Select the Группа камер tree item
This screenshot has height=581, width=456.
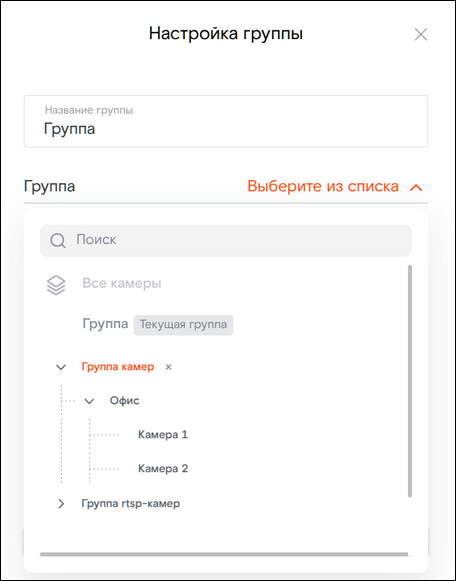[x=118, y=367]
